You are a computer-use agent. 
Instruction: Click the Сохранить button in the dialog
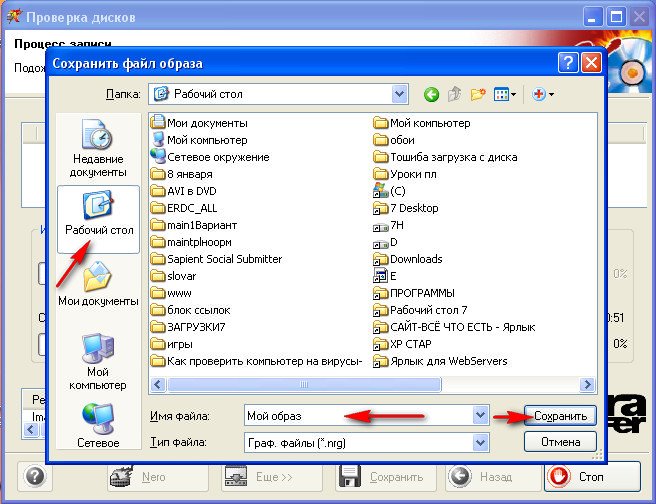coord(560,416)
